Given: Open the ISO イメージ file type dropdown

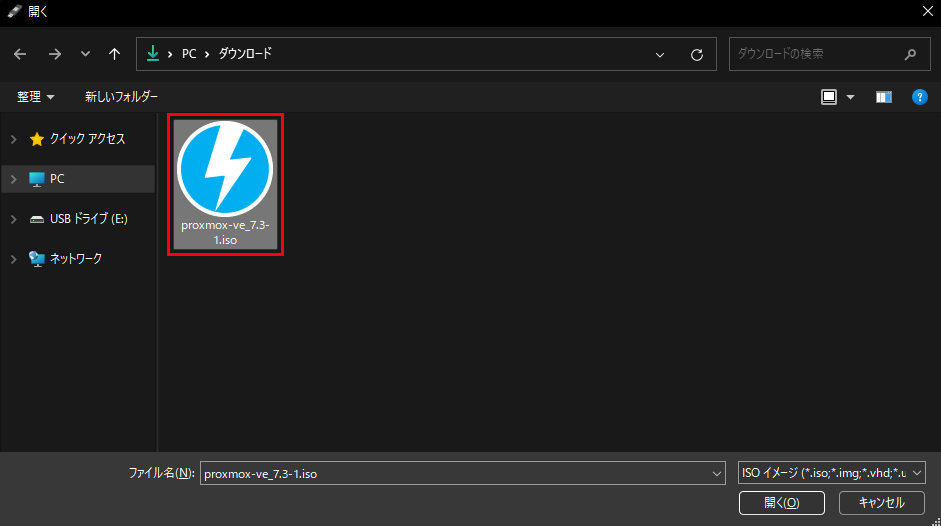Looking at the screenshot, I should (x=831, y=473).
